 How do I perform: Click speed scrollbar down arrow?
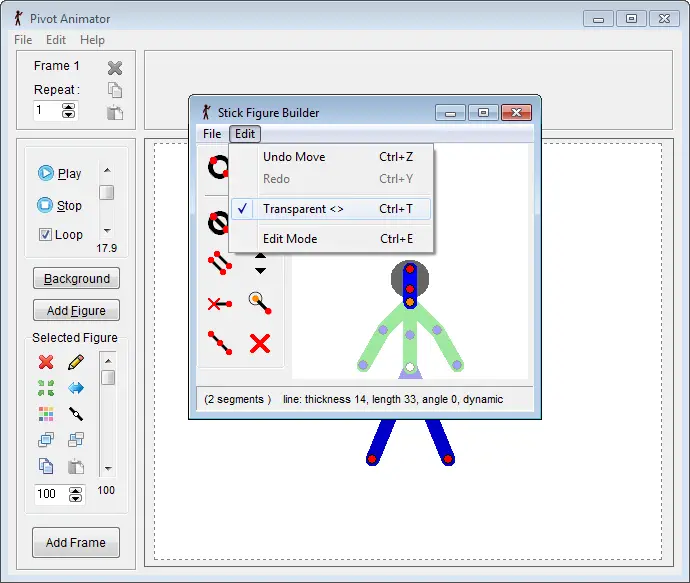107,231
